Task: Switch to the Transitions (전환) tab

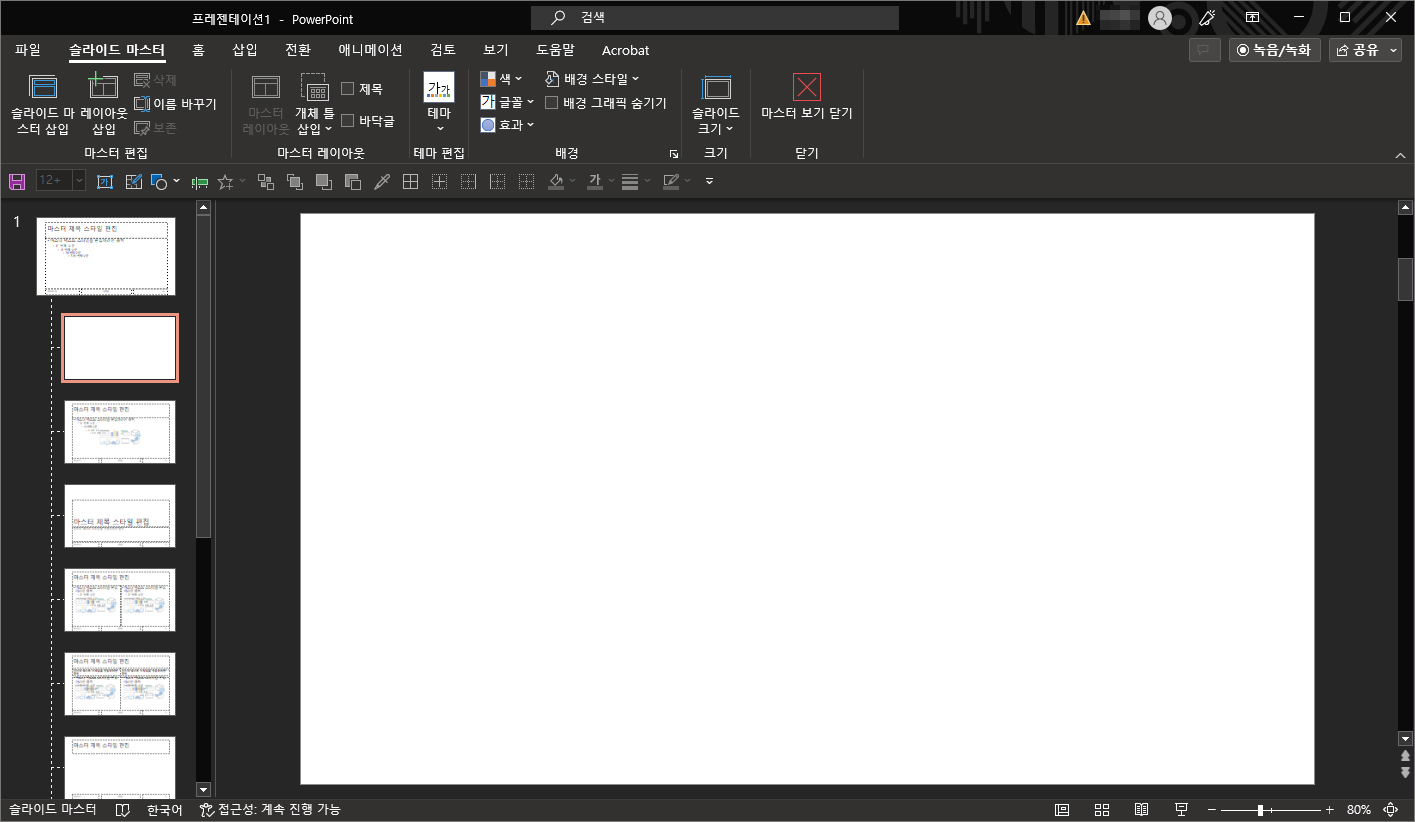Action: point(298,49)
